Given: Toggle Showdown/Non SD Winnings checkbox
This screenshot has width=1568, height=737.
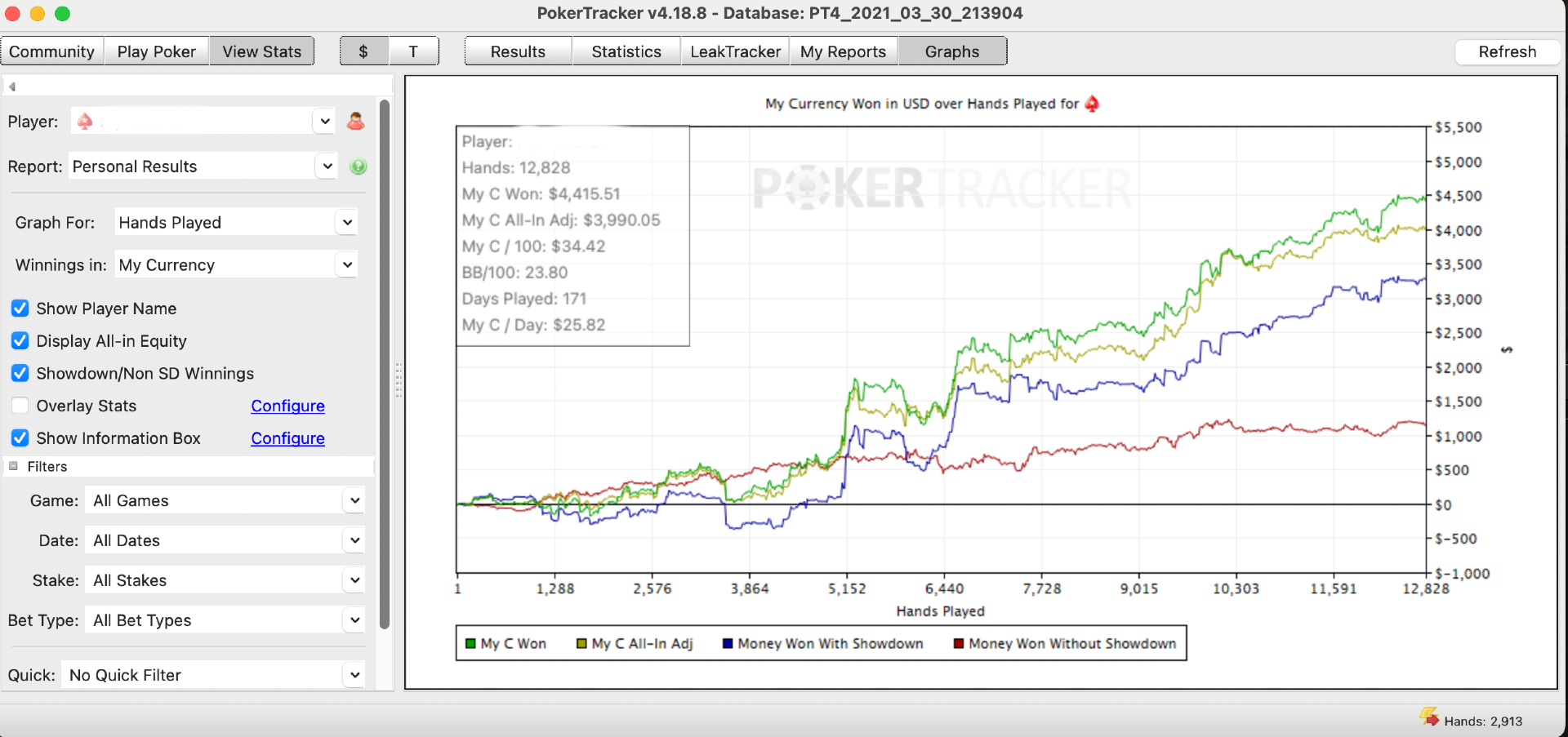Looking at the screenshot, I should click(20, 373).
